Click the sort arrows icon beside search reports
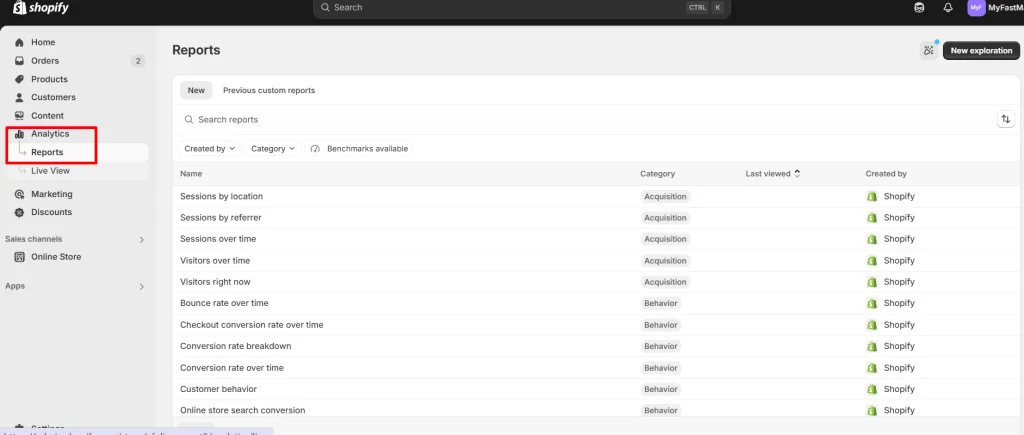Image resolution: width=1024 pixels, height=435 pixels. [1006, 120]
